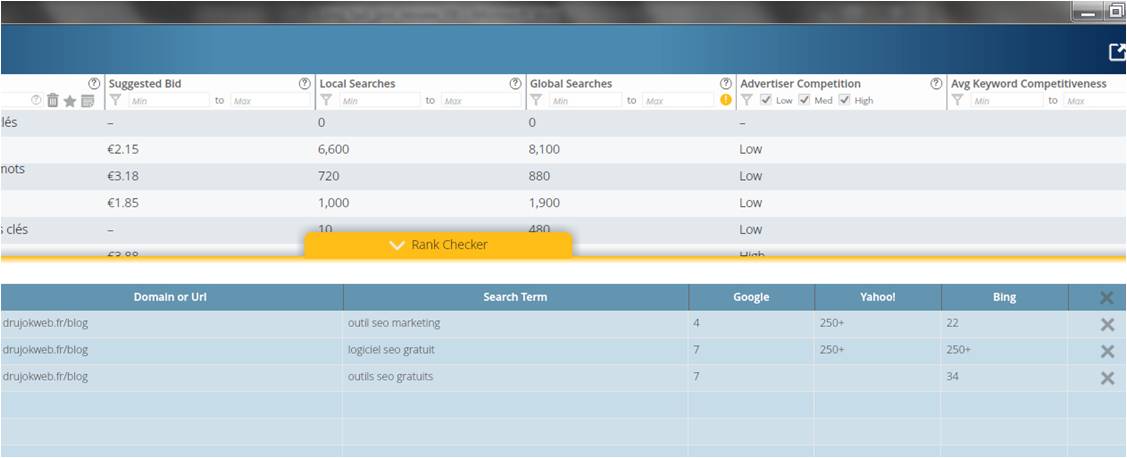Click the 1,900 global searches value
The image size is (1127, 458).
tap(544, 203)
